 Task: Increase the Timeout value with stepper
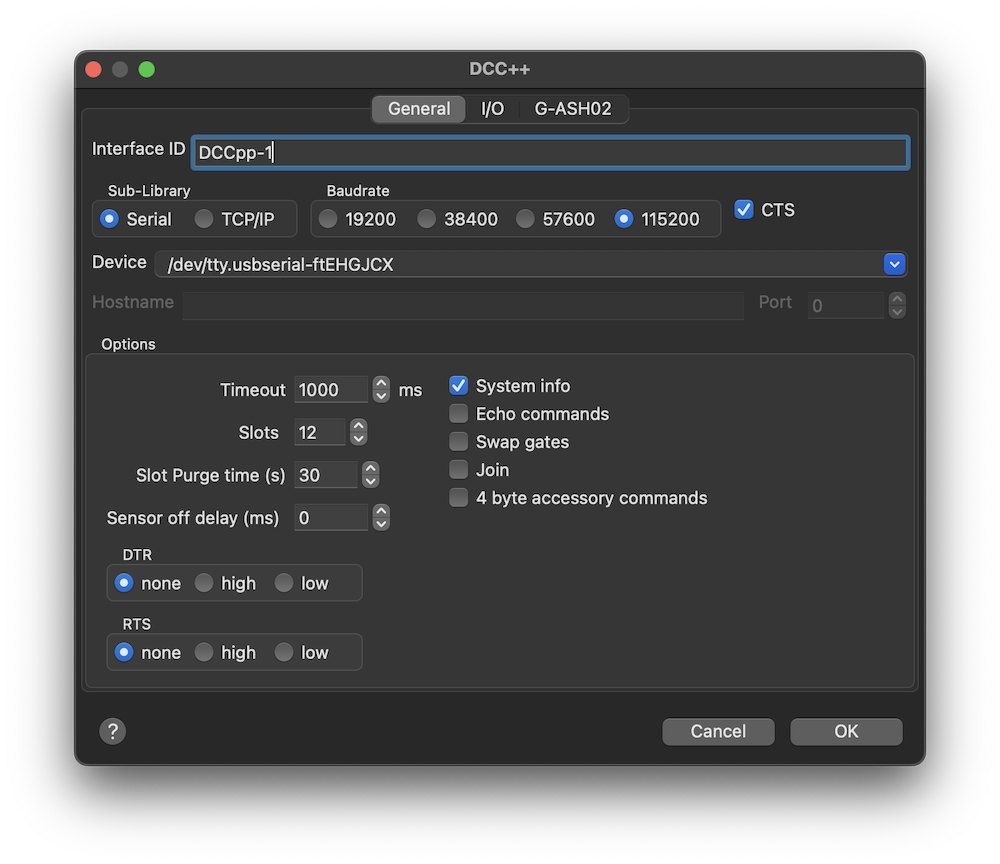point(381,384)
